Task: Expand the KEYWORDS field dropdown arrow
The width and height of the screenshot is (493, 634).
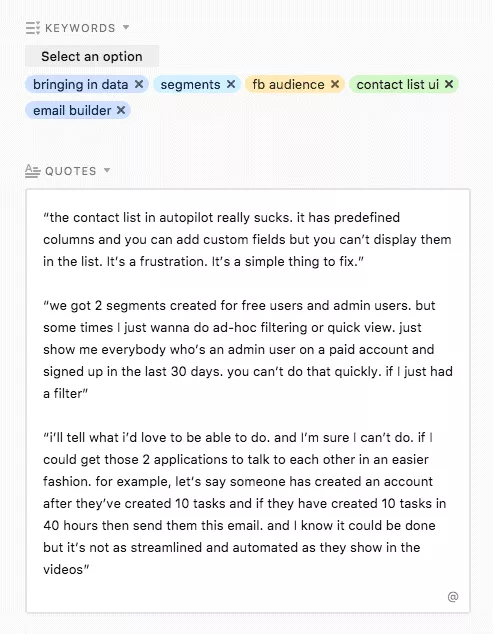Action: (126, 27)
